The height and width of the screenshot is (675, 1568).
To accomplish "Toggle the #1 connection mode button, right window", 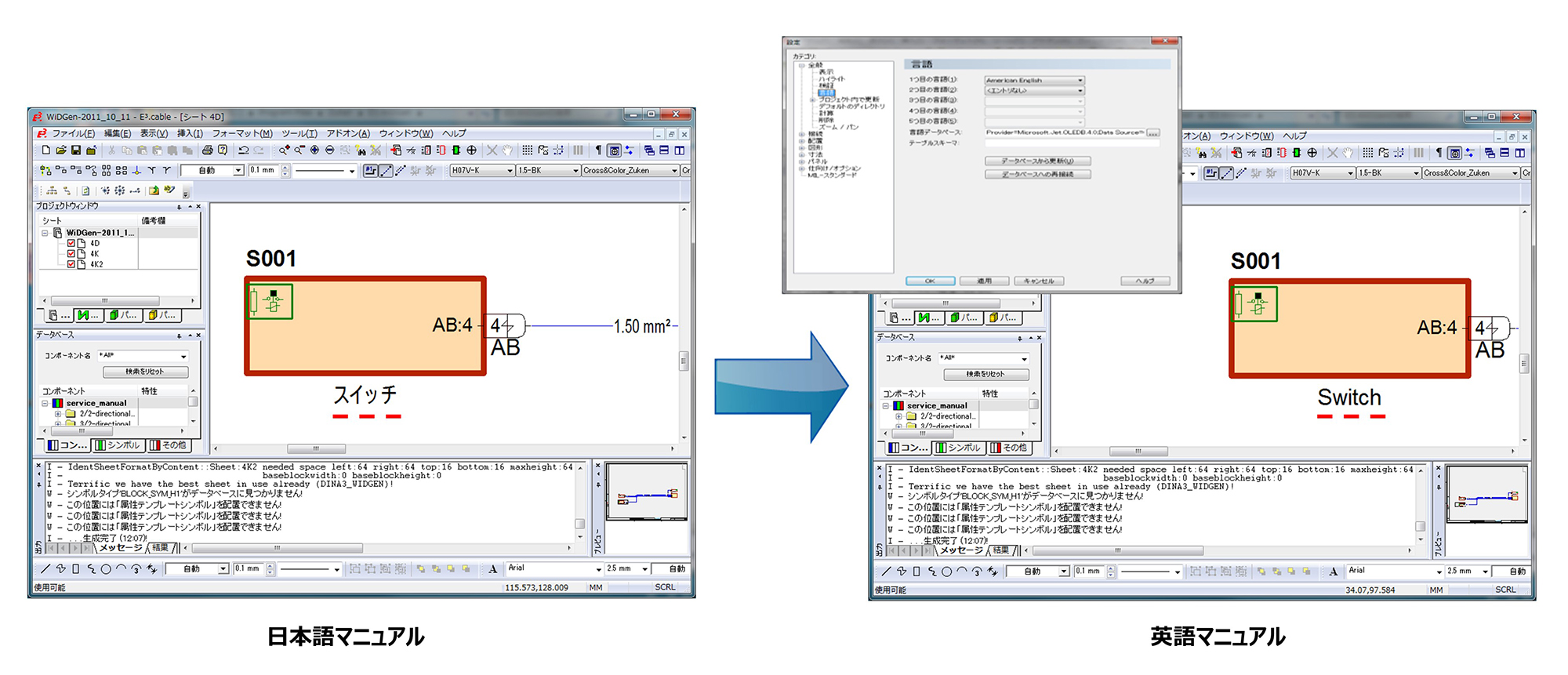I will coord(1211,173).
